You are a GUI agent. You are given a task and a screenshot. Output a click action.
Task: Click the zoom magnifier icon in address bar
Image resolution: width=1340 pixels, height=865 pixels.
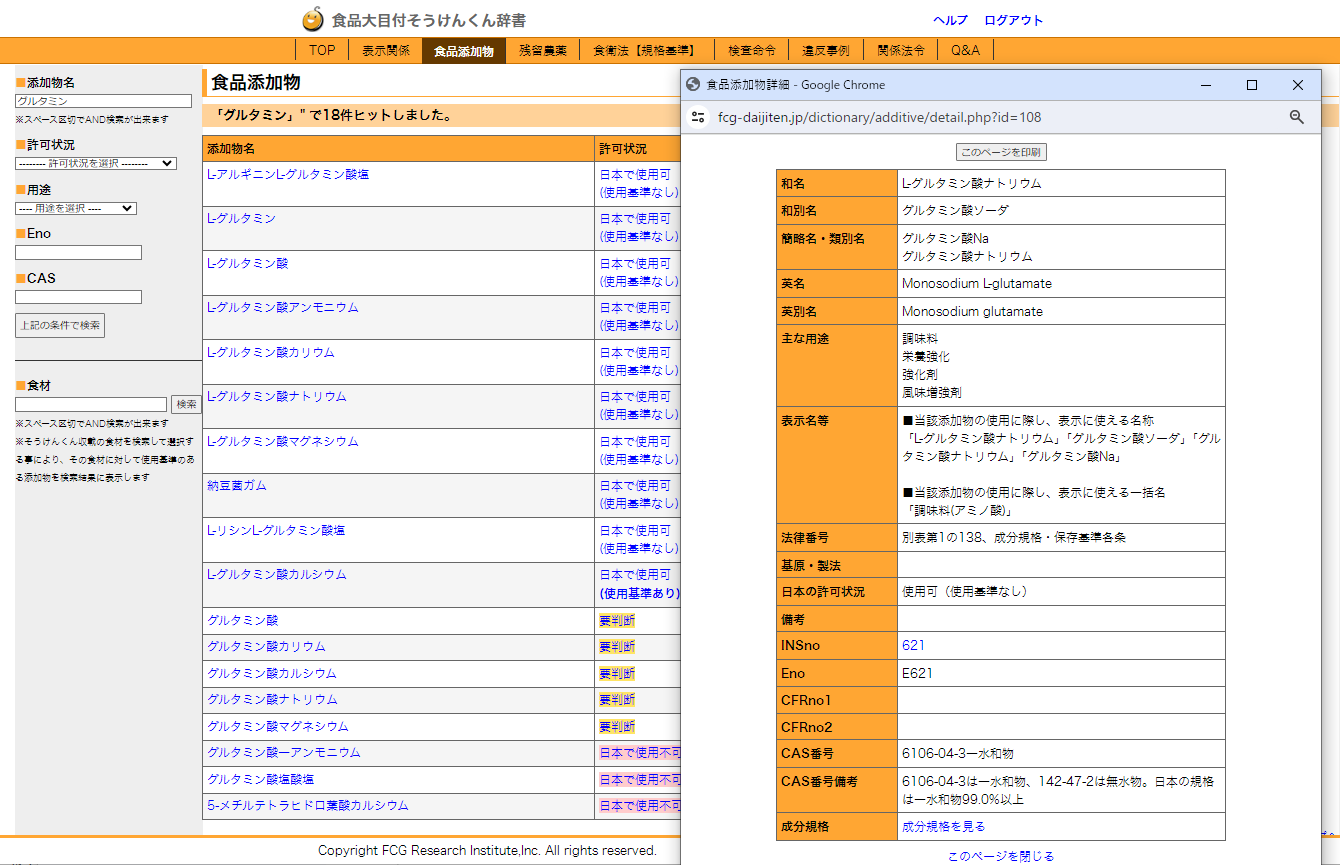click(x=1296, y=117)
